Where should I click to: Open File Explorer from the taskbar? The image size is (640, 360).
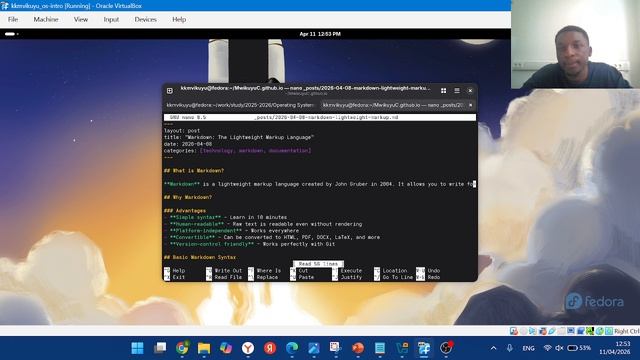[x=204, y=348]
